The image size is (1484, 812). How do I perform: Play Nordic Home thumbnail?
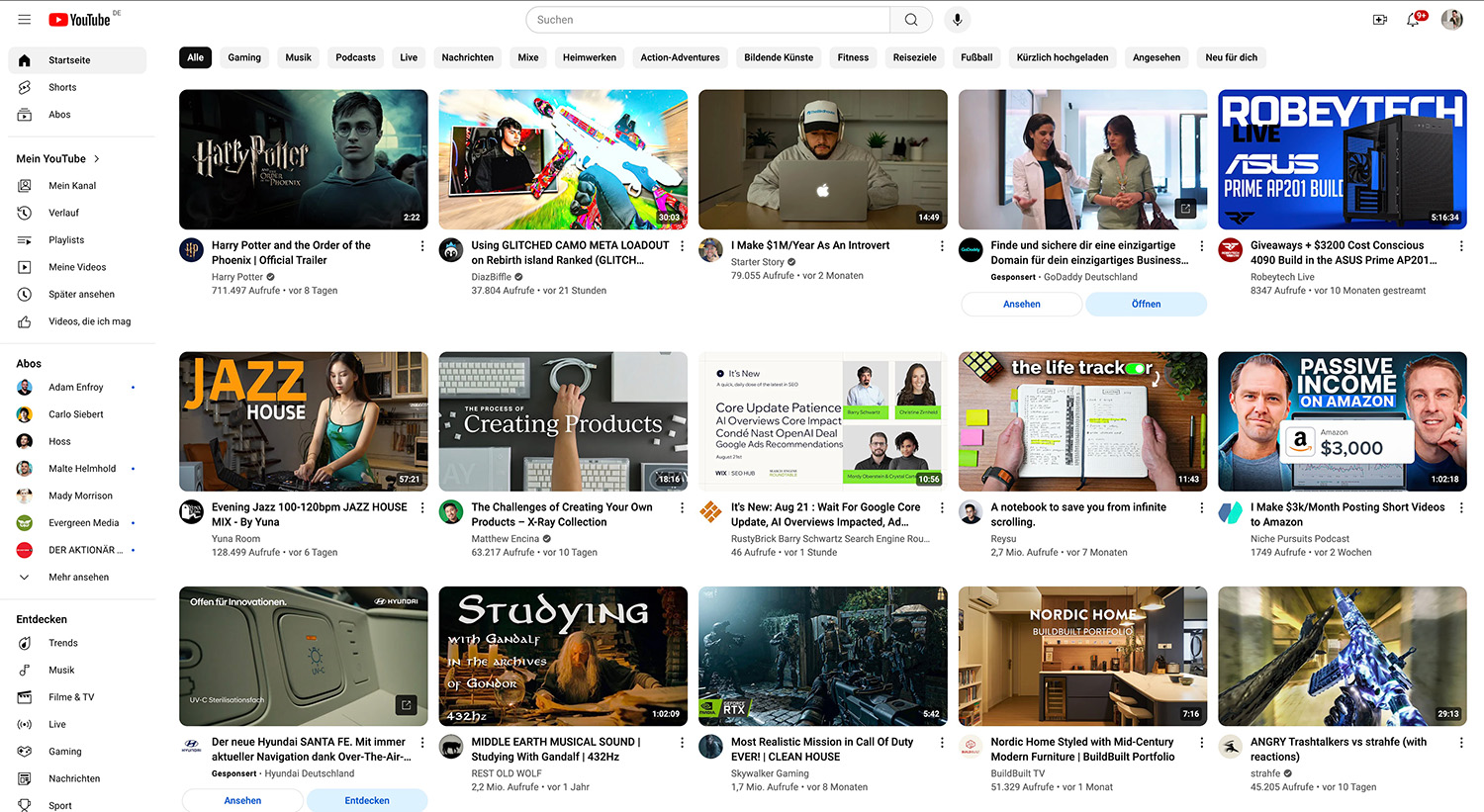(1082, 657)
